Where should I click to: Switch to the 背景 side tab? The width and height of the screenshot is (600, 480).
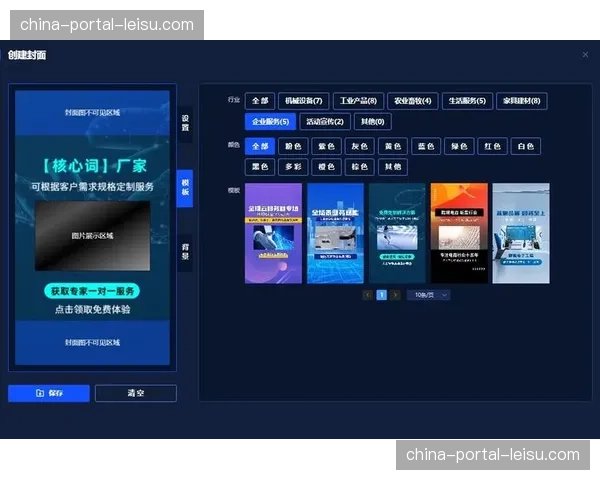point(185,252)
